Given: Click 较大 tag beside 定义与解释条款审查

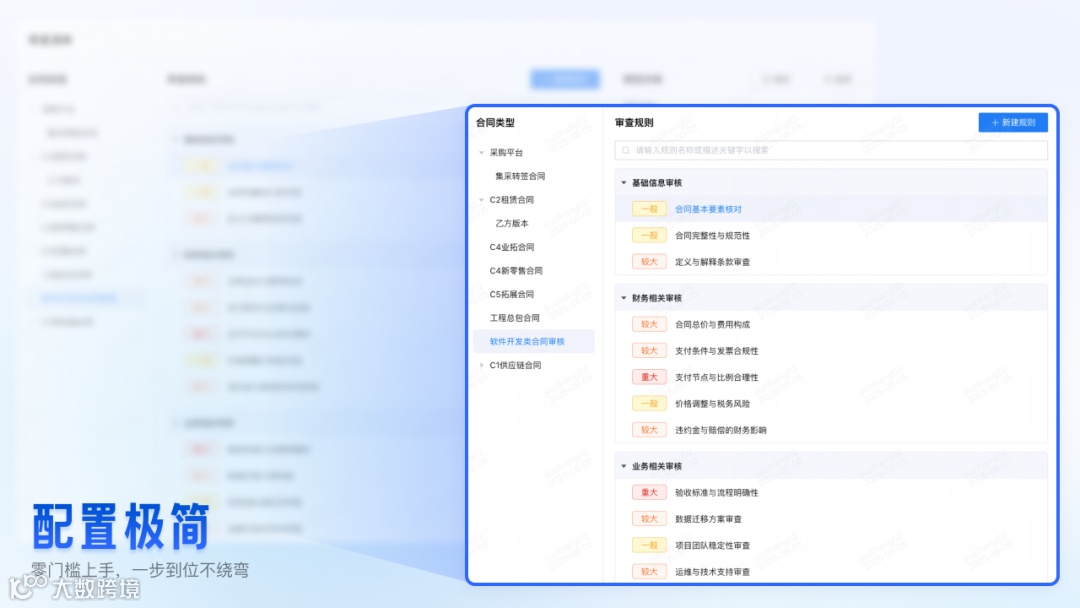Looking at the screenshot, I should click(x=649, y=262).
